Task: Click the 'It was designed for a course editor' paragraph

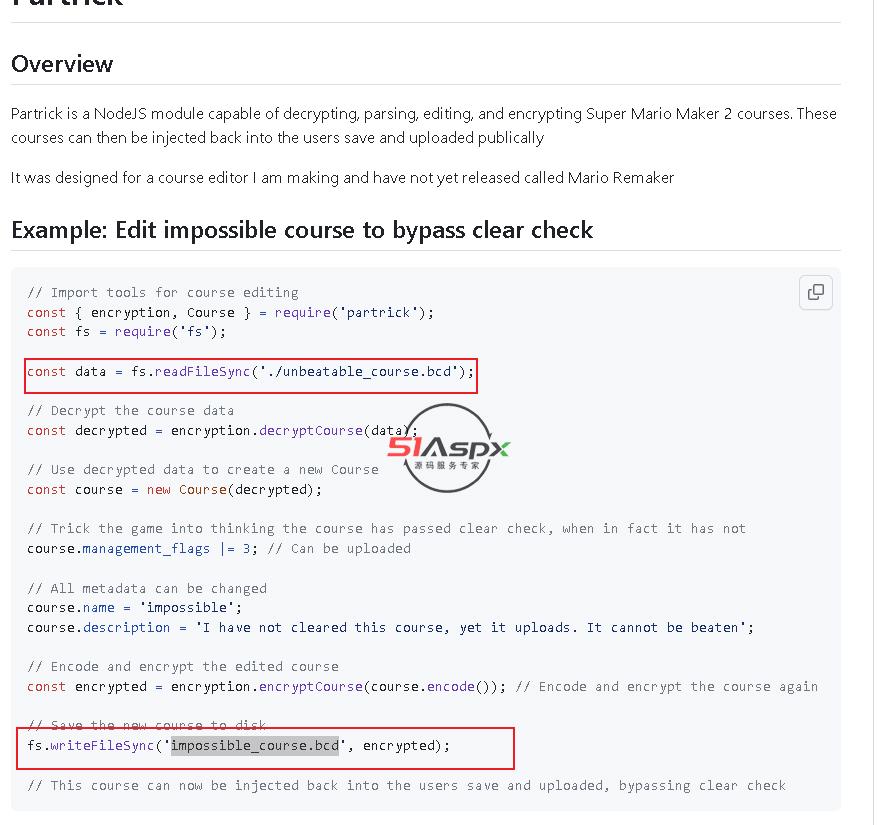Action: coord(342,177)
